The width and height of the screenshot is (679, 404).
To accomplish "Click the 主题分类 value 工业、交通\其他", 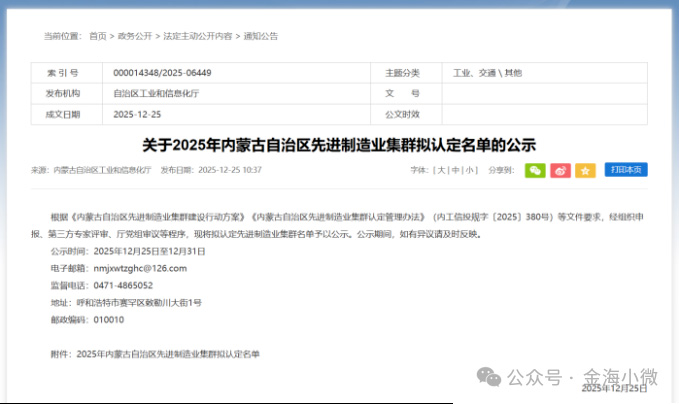I will coord(487,73).
